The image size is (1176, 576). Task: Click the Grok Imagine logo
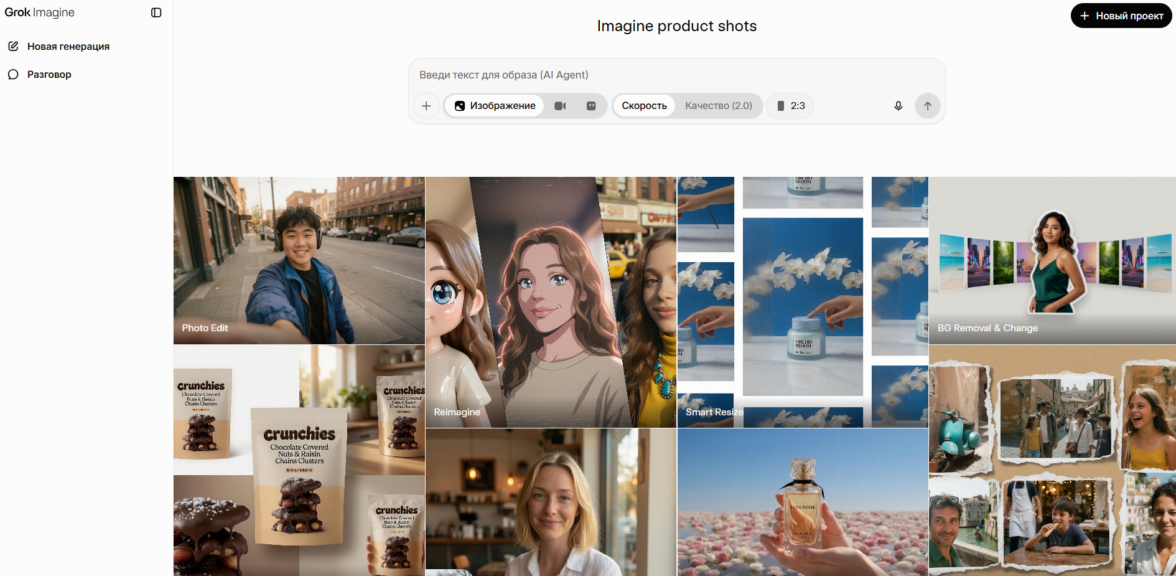(40, 13)
